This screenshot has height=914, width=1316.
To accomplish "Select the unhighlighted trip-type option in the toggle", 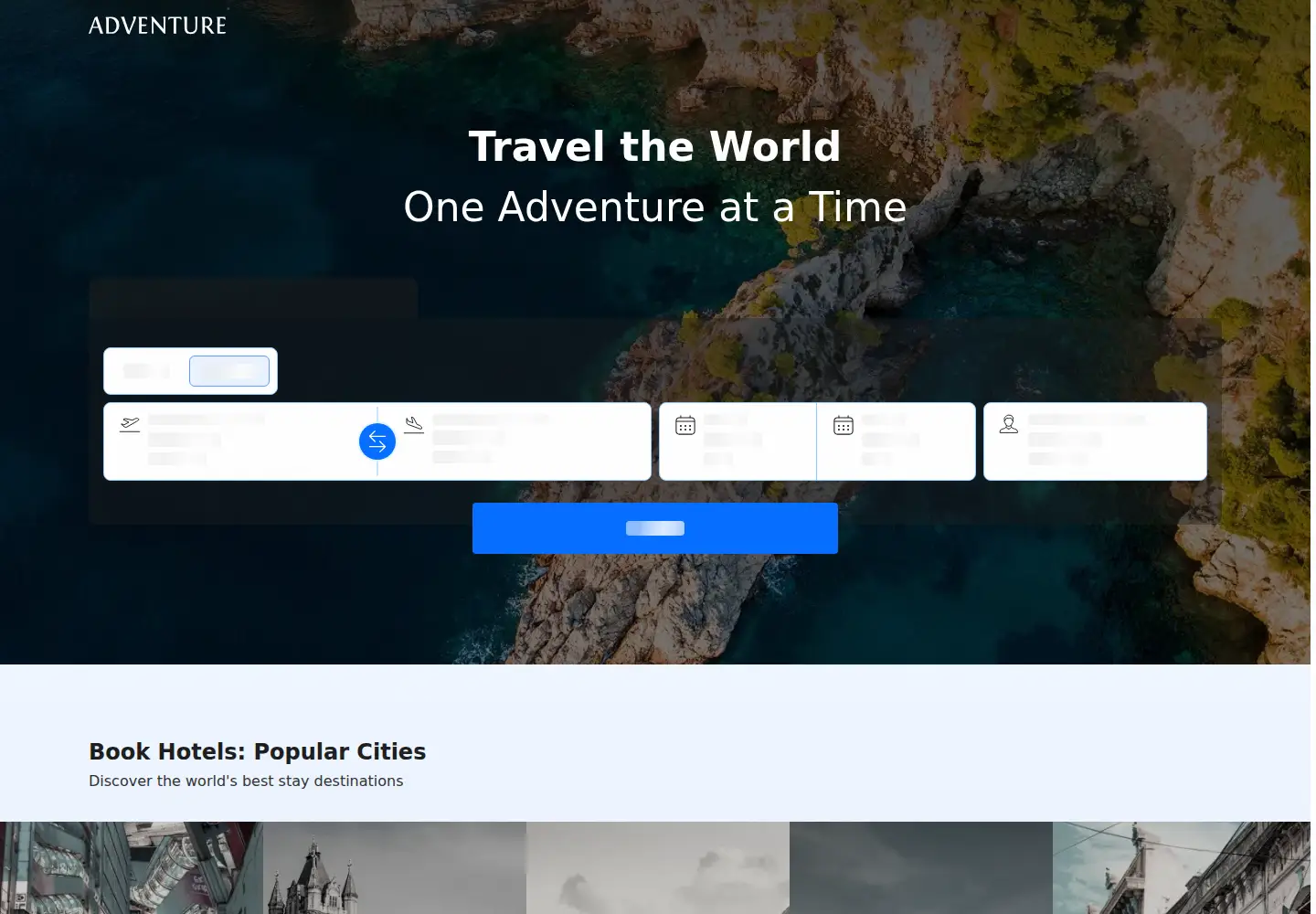I will 147,371.
